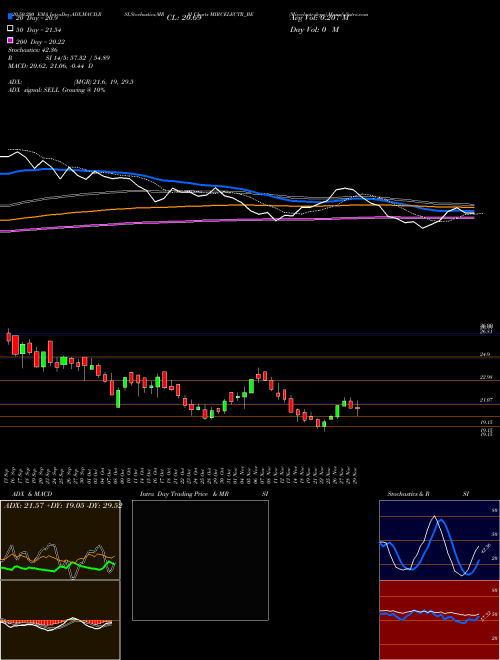Click the MACD histogram mini chart
This screenshot has height=660, width=500.
60,620
